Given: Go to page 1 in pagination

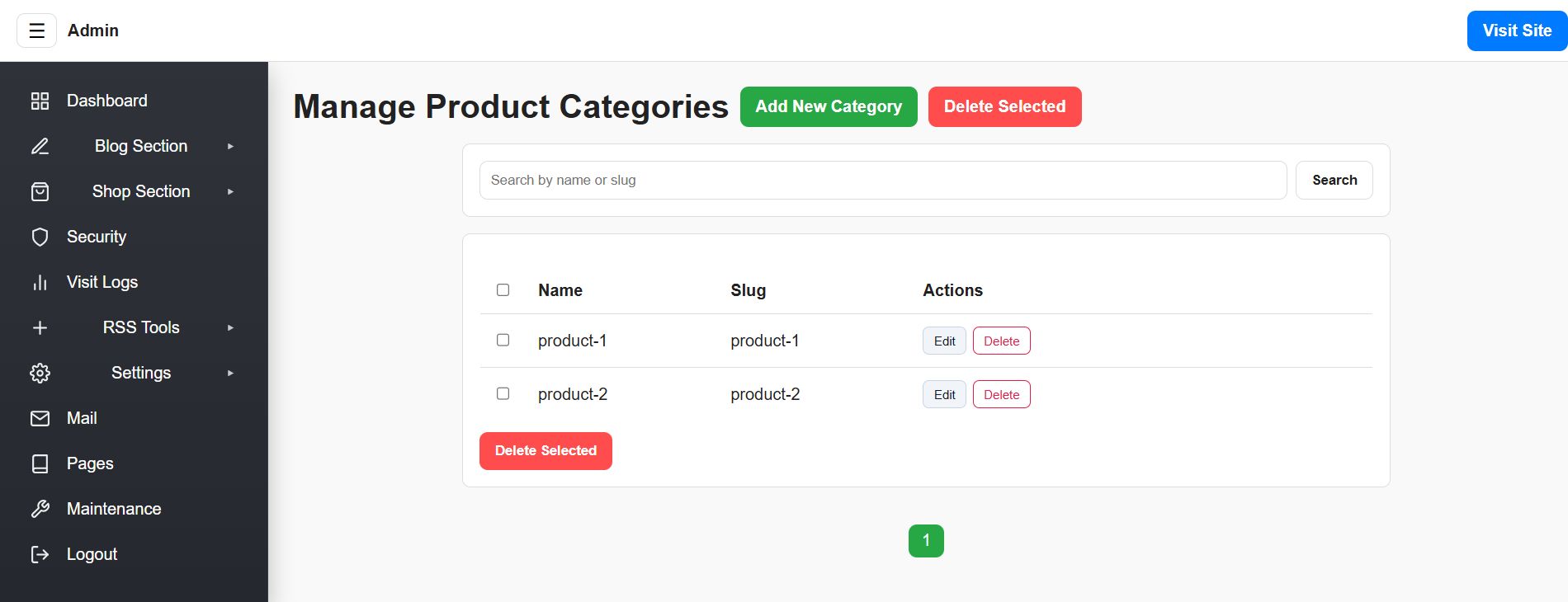Looking at the screenshot, I should click(926, 541).
